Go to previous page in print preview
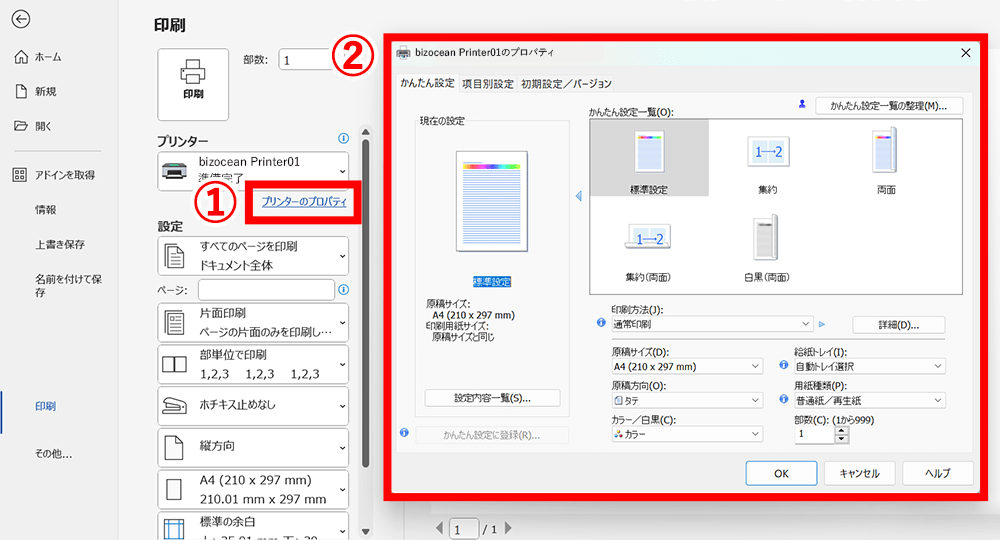 (x=439, y=528)
